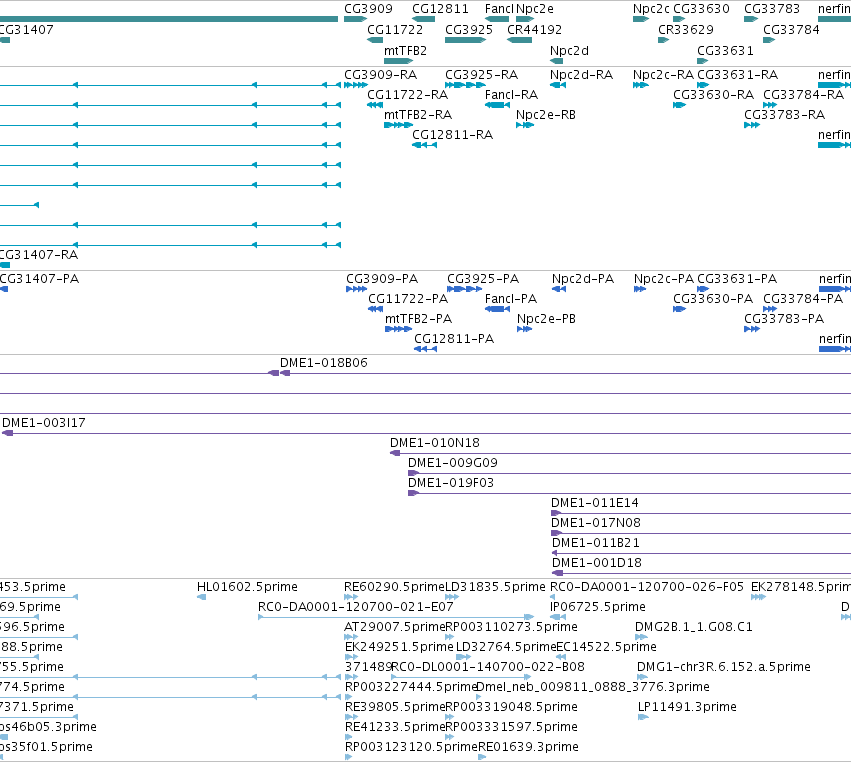Select transcript CG11722-RA

407,95
